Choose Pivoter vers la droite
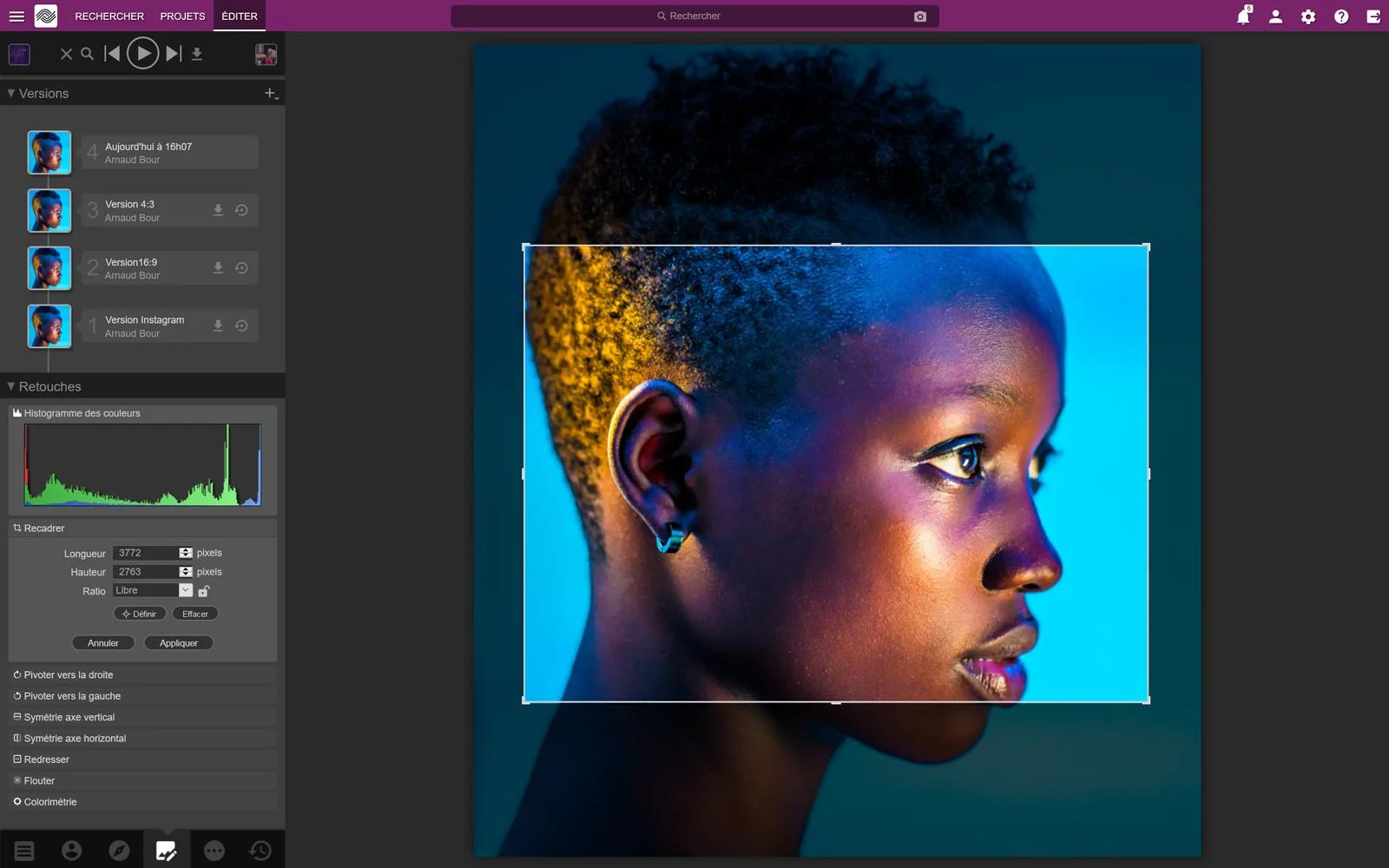This screenshot has width=1389, height=868. pyautogui.click(x=142, y=674)
